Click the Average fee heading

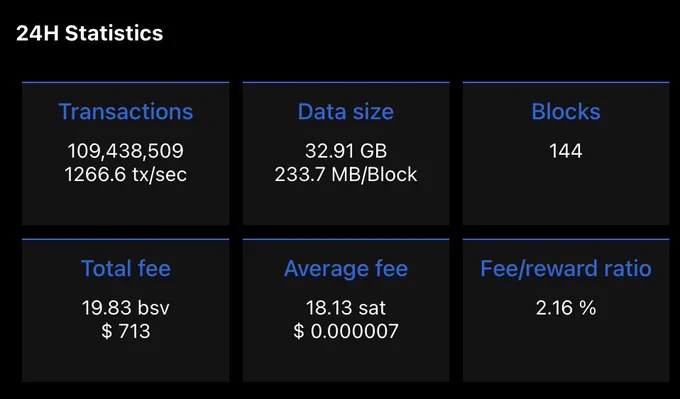[x=346, y=268]
